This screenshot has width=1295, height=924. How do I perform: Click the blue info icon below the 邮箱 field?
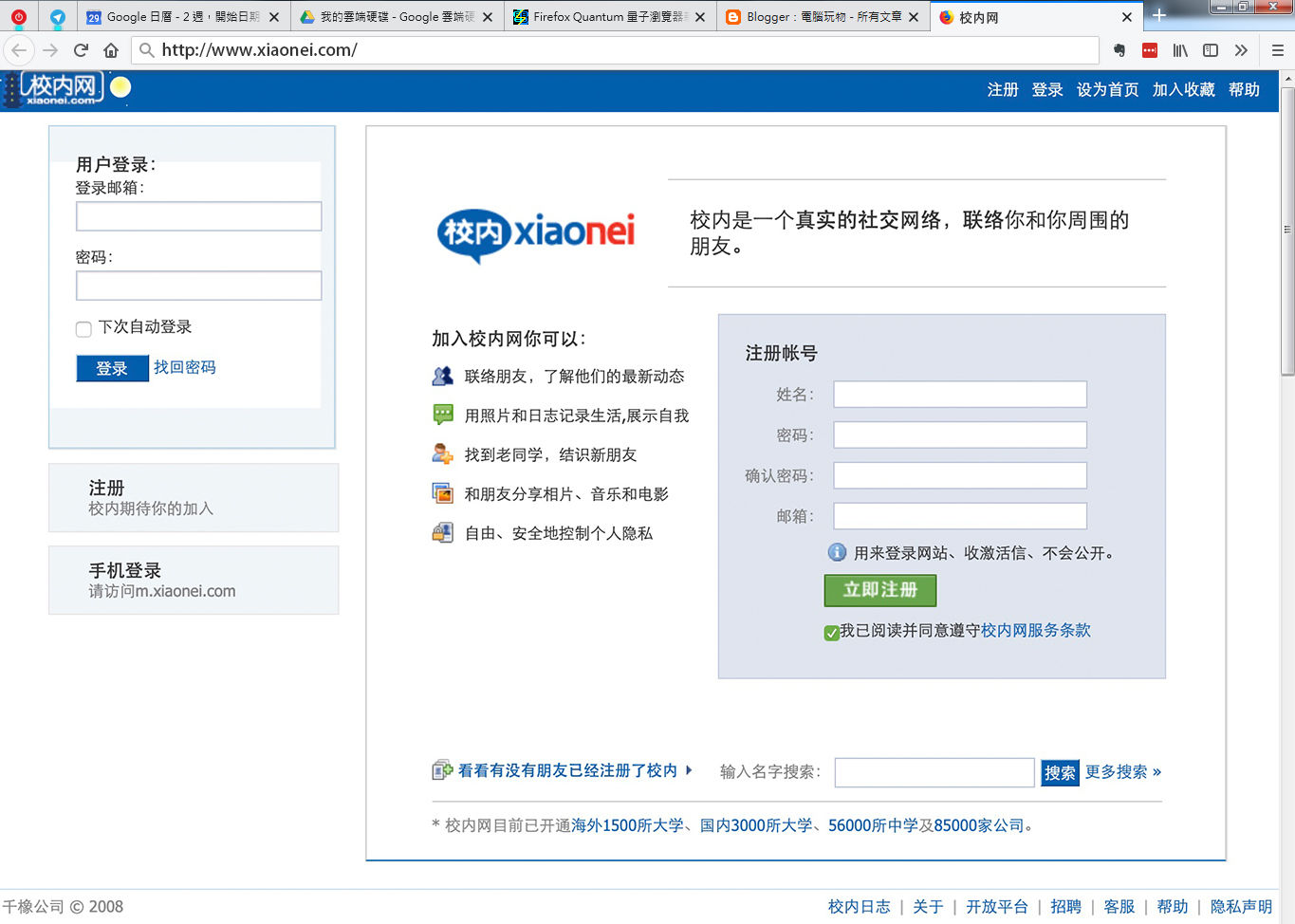pyautogui.click(x=836, y=552)
